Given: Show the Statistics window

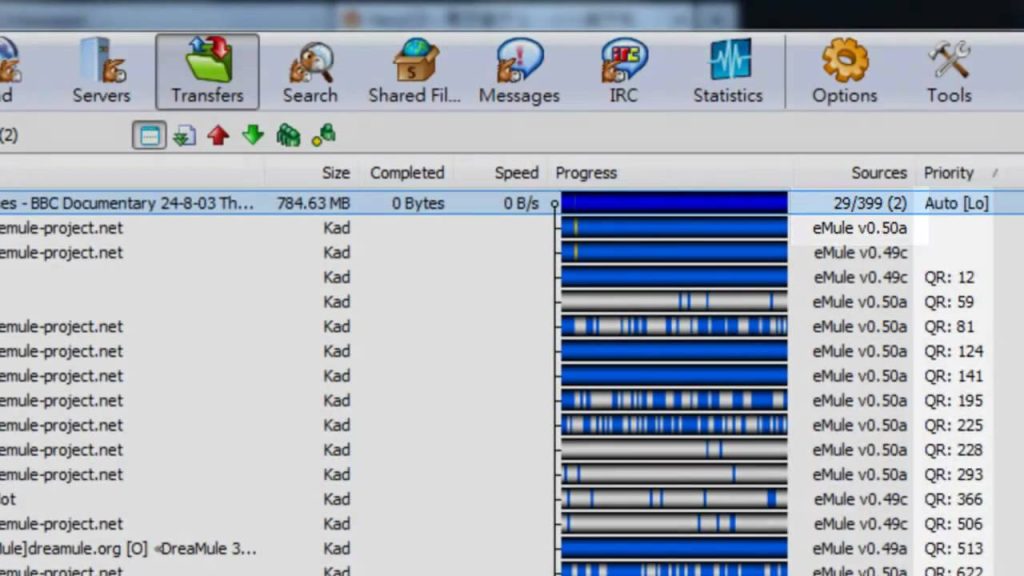Looking at the screenshot, I should point(728,72).
